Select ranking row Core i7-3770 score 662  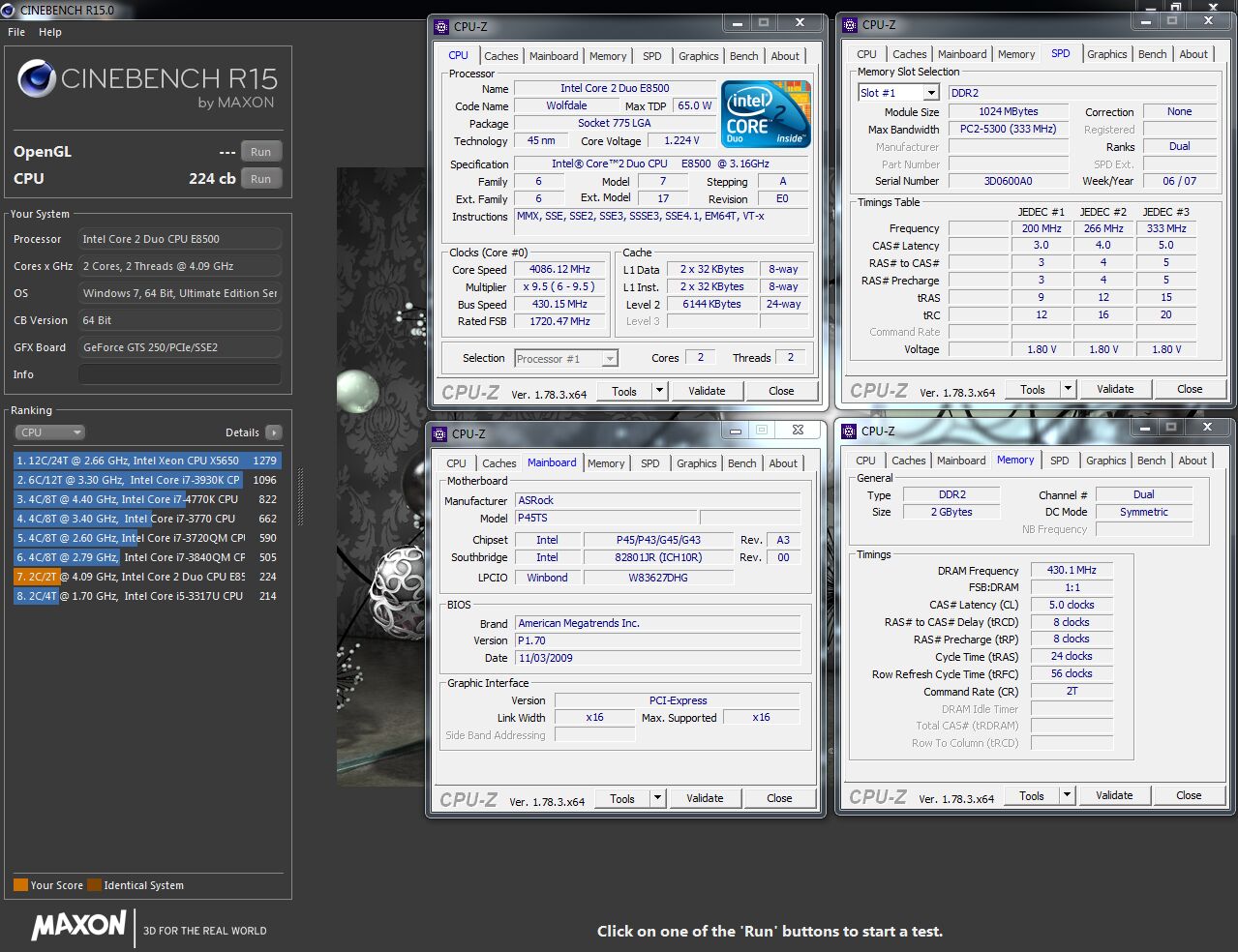point(147,519)
